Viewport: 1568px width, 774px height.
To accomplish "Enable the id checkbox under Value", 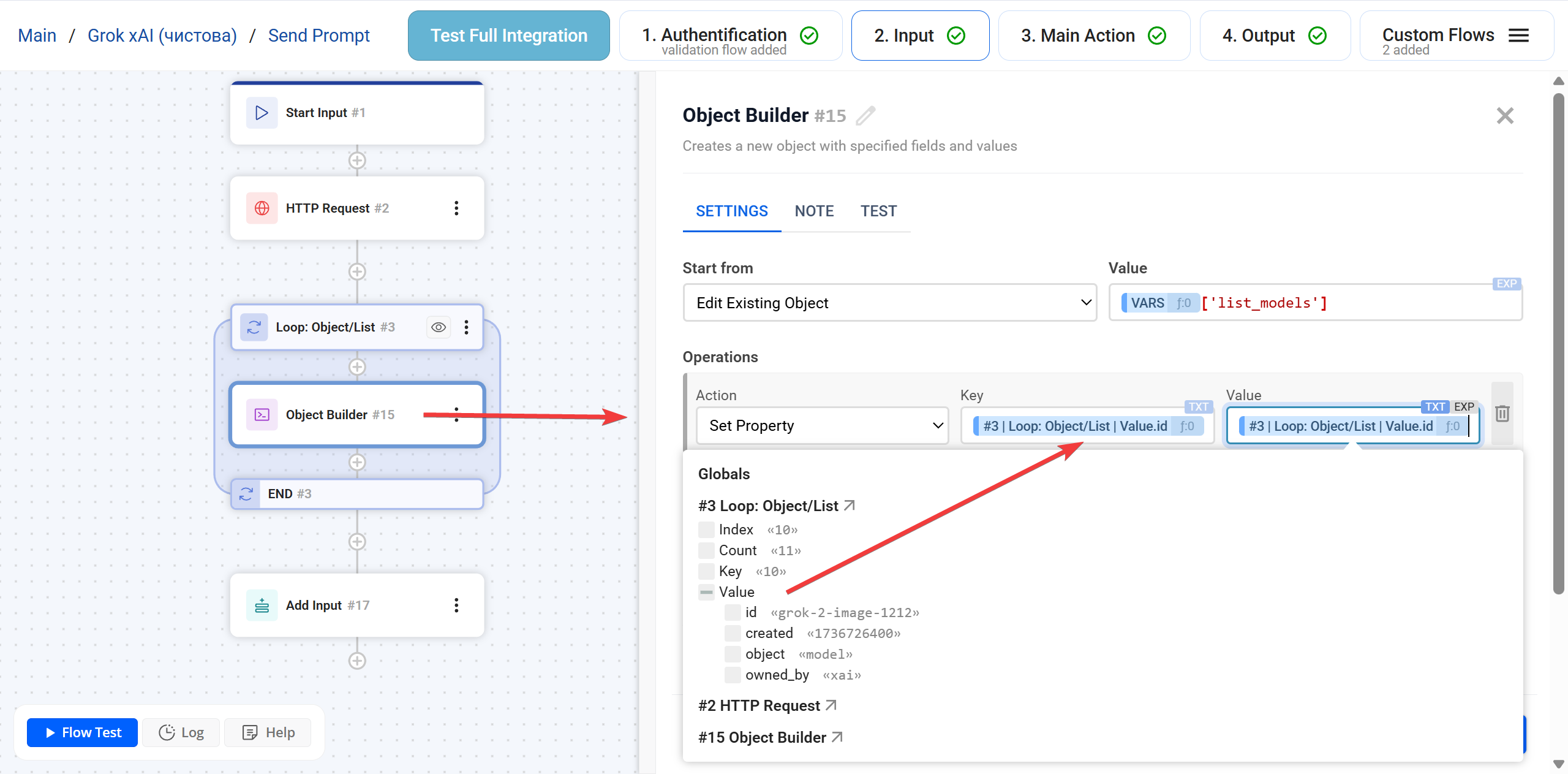I will coord(733,612).
